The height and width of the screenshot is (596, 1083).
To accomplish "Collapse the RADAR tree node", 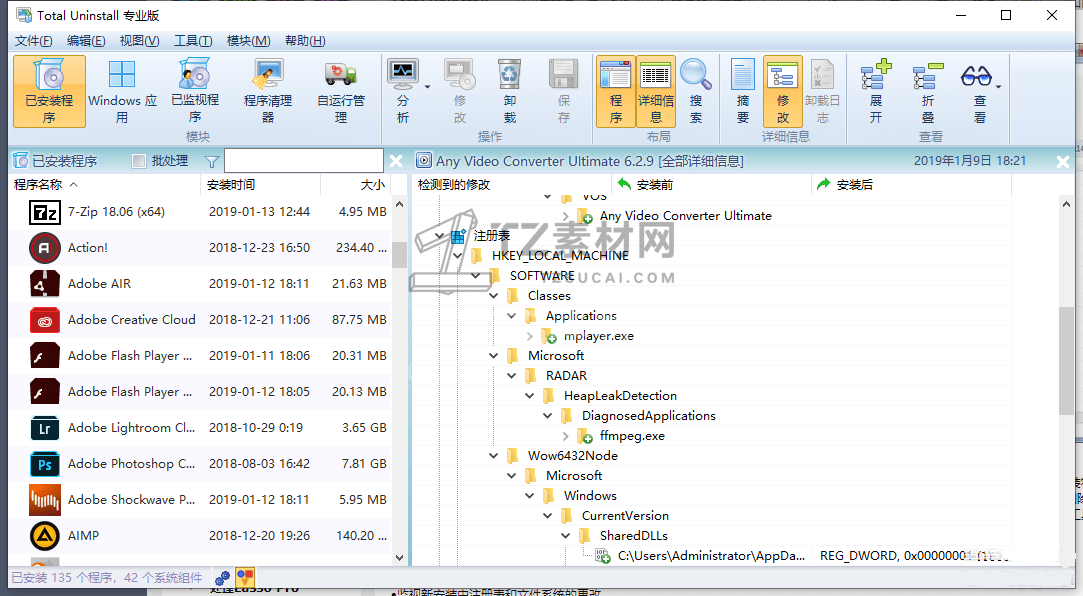I will pos(511,376).
